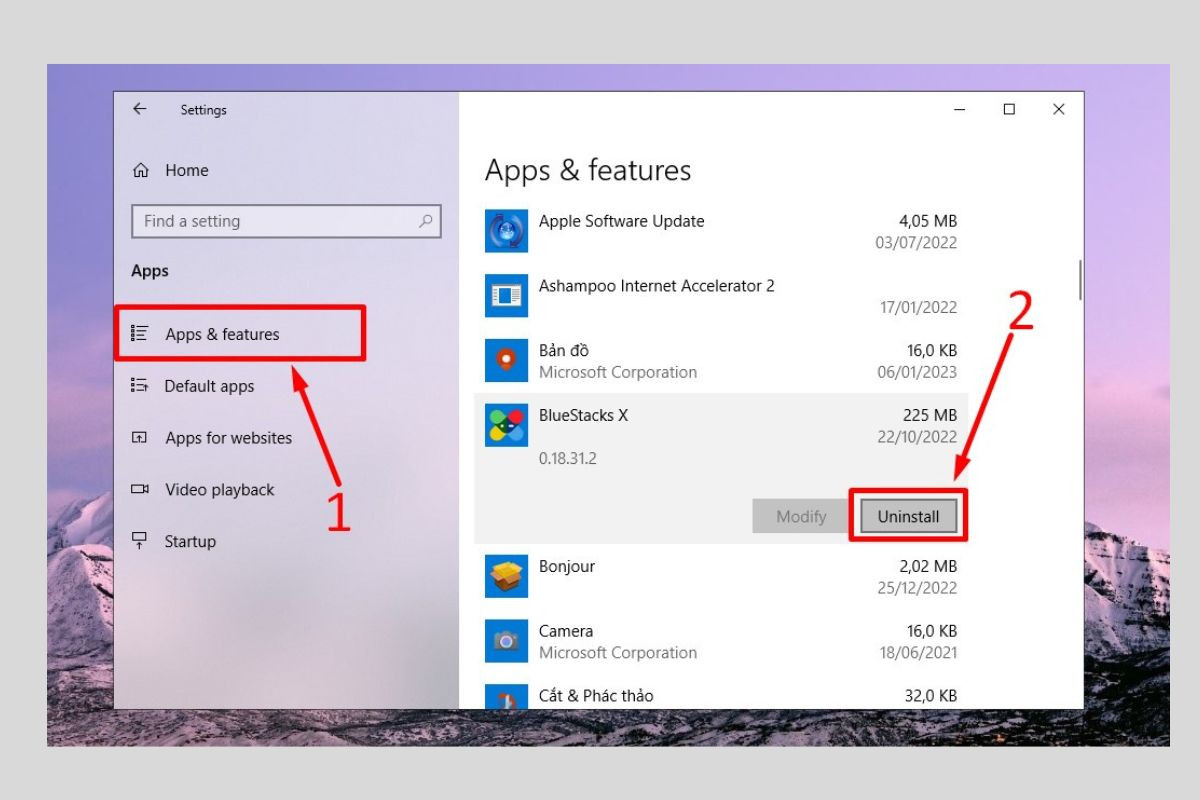Viewport: 1200px width, 800px height.
Task: Select the Cắt & Phác thảo app name
Action: coord(596,696)
